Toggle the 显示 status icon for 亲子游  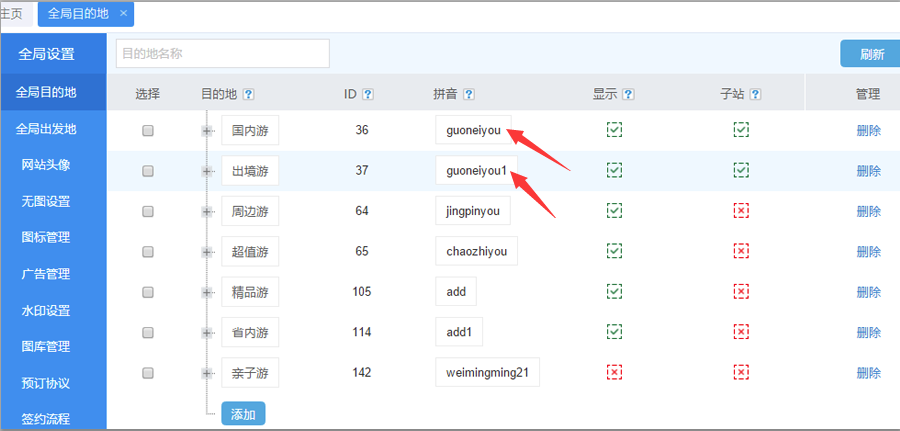tap(614, 373)
